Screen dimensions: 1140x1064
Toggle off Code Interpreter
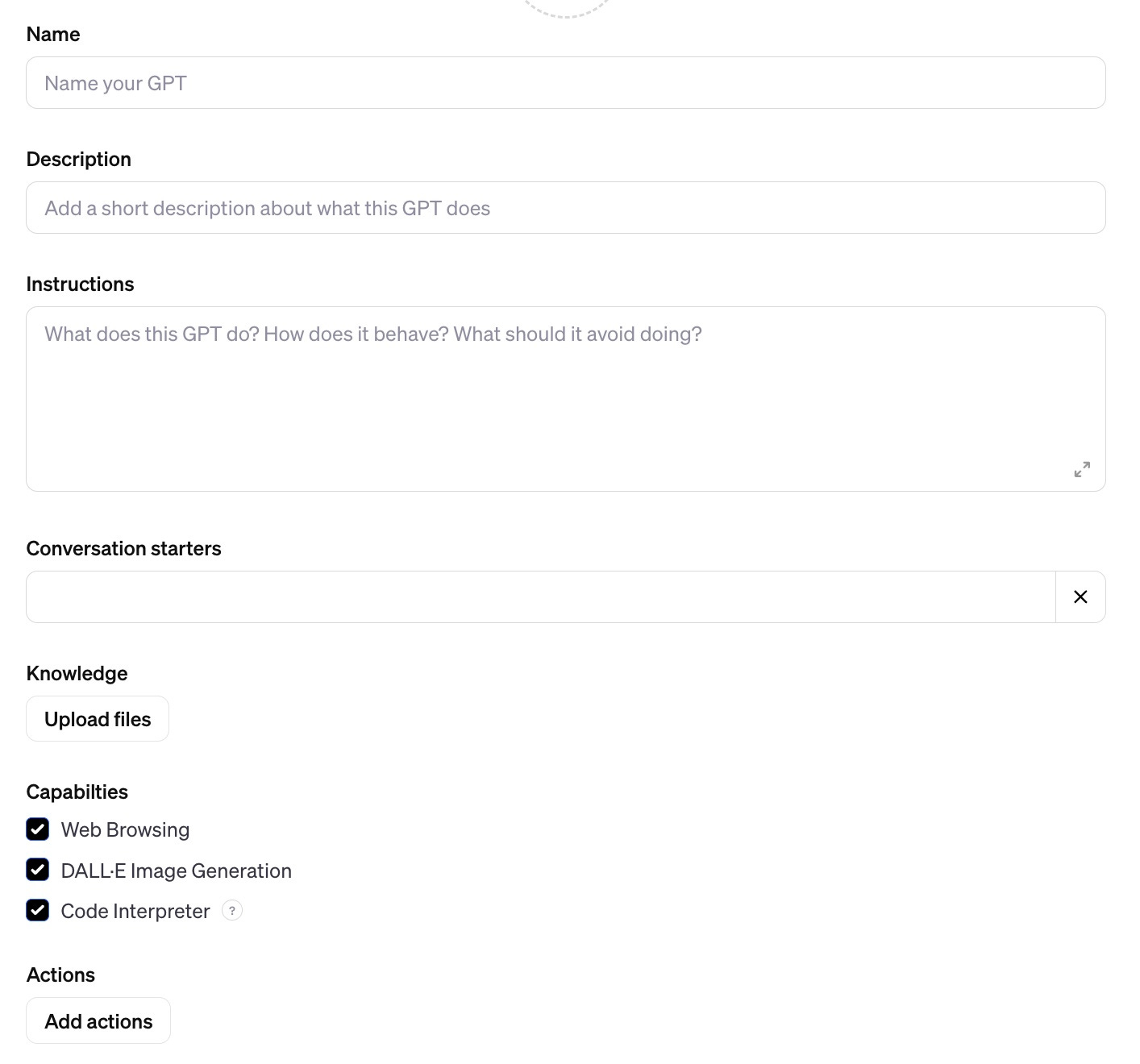point(37,910)
